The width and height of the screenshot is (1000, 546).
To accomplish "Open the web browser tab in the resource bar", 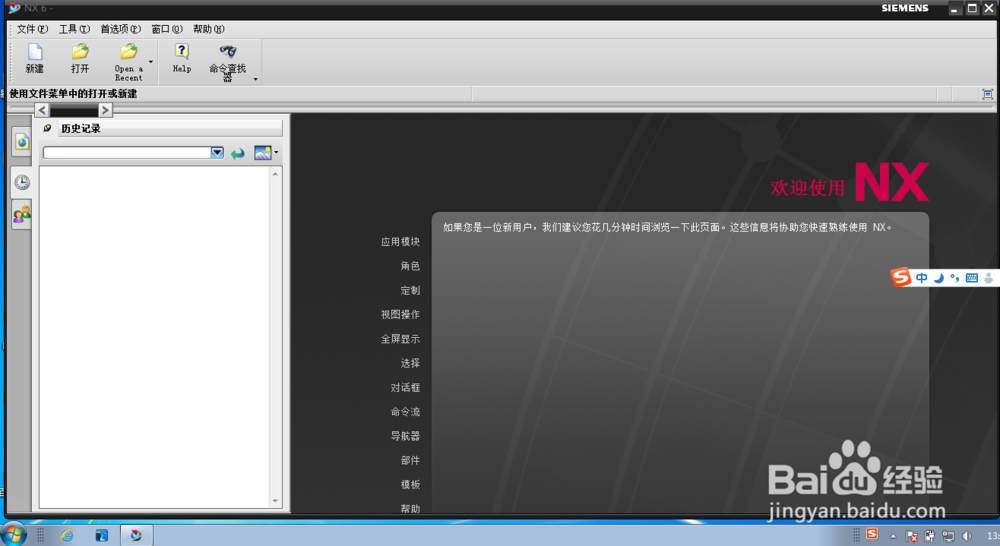I will [22, 142].
